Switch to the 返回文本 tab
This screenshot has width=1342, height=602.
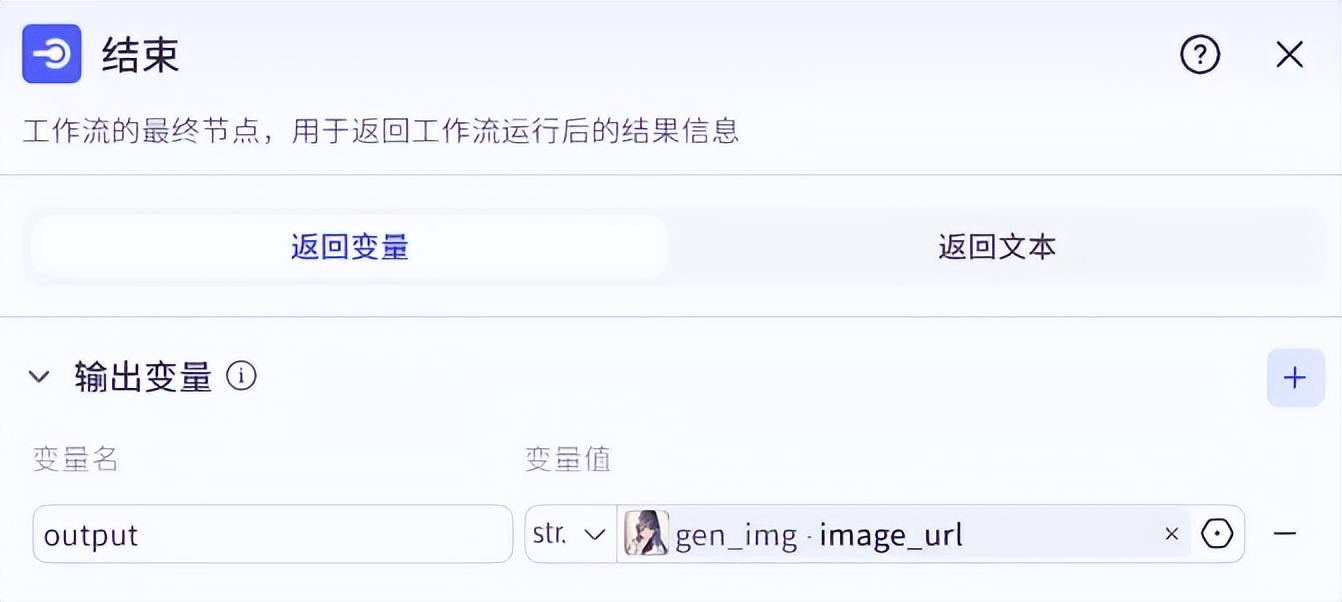(x=997, y=246)
